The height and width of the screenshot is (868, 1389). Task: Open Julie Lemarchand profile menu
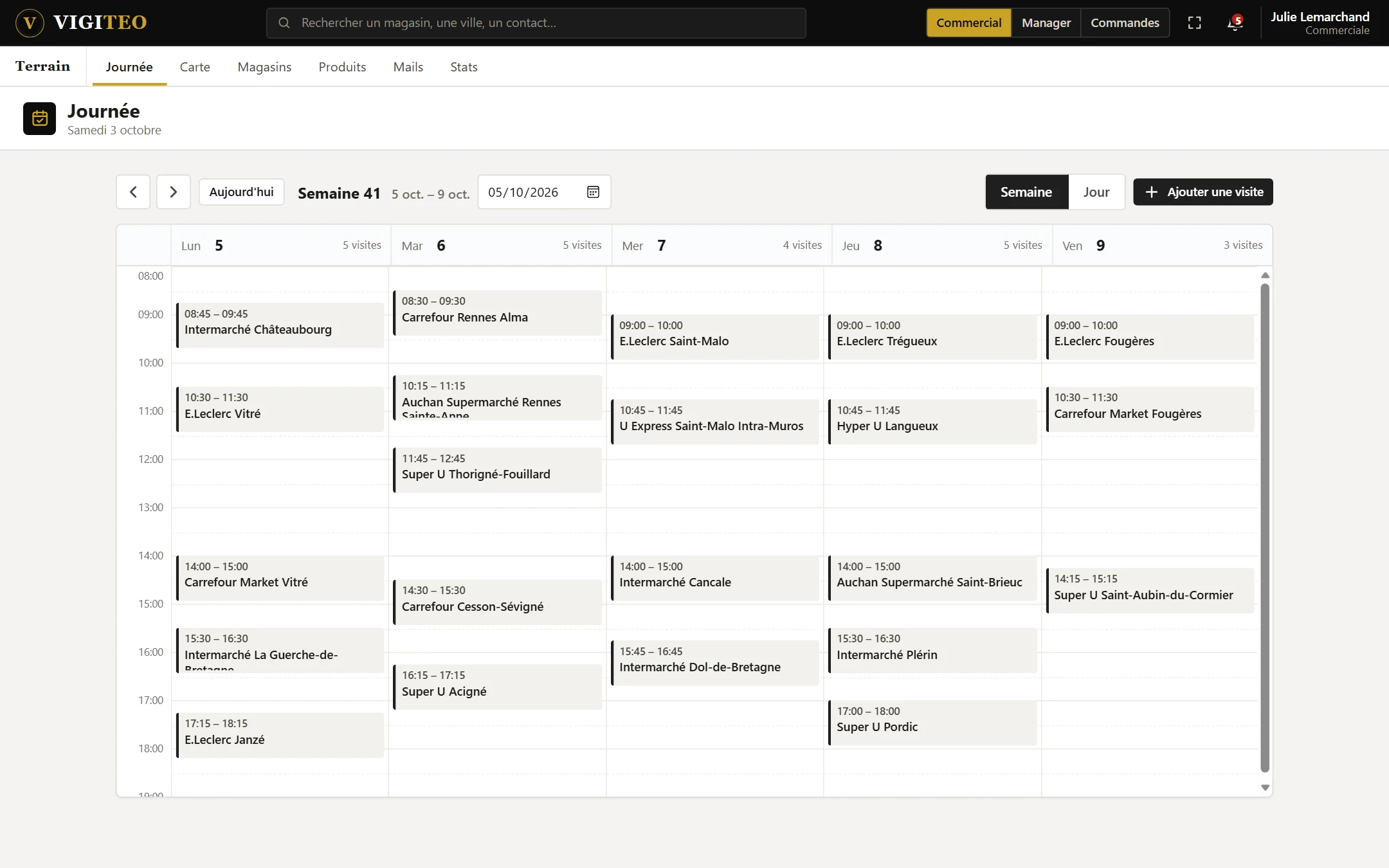click(x=1320, y=23)
